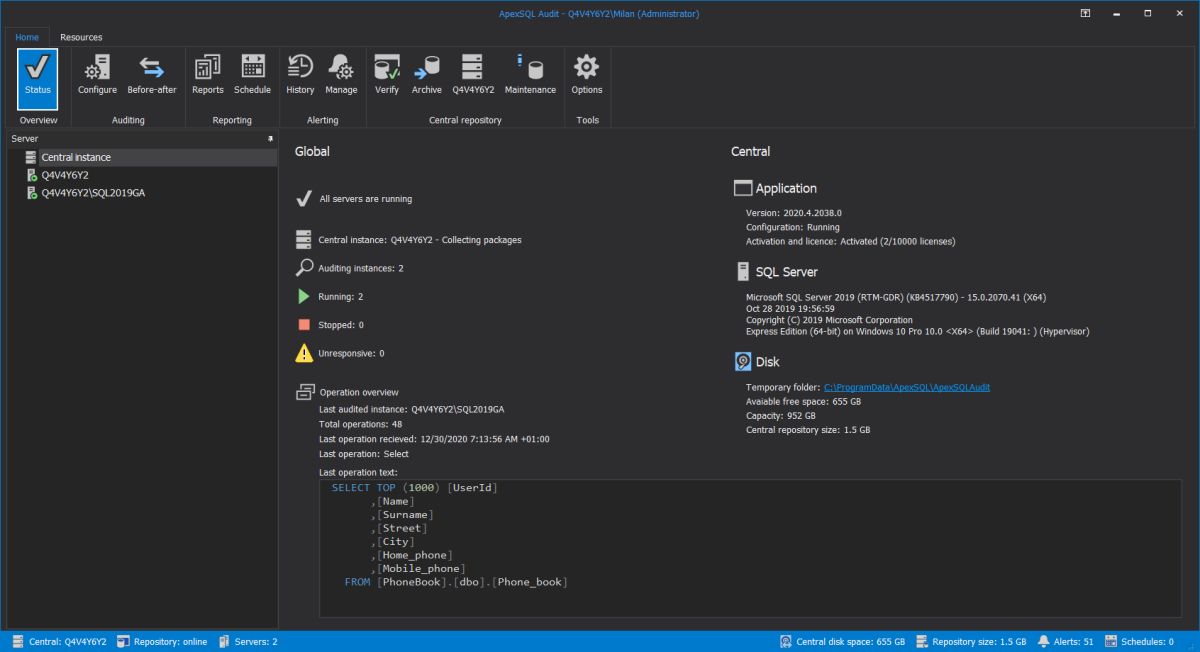The height and width of the screenshot is (652, 1200).
Task: Click the Avaiable free space: 655 GB text
Action: 803,401
